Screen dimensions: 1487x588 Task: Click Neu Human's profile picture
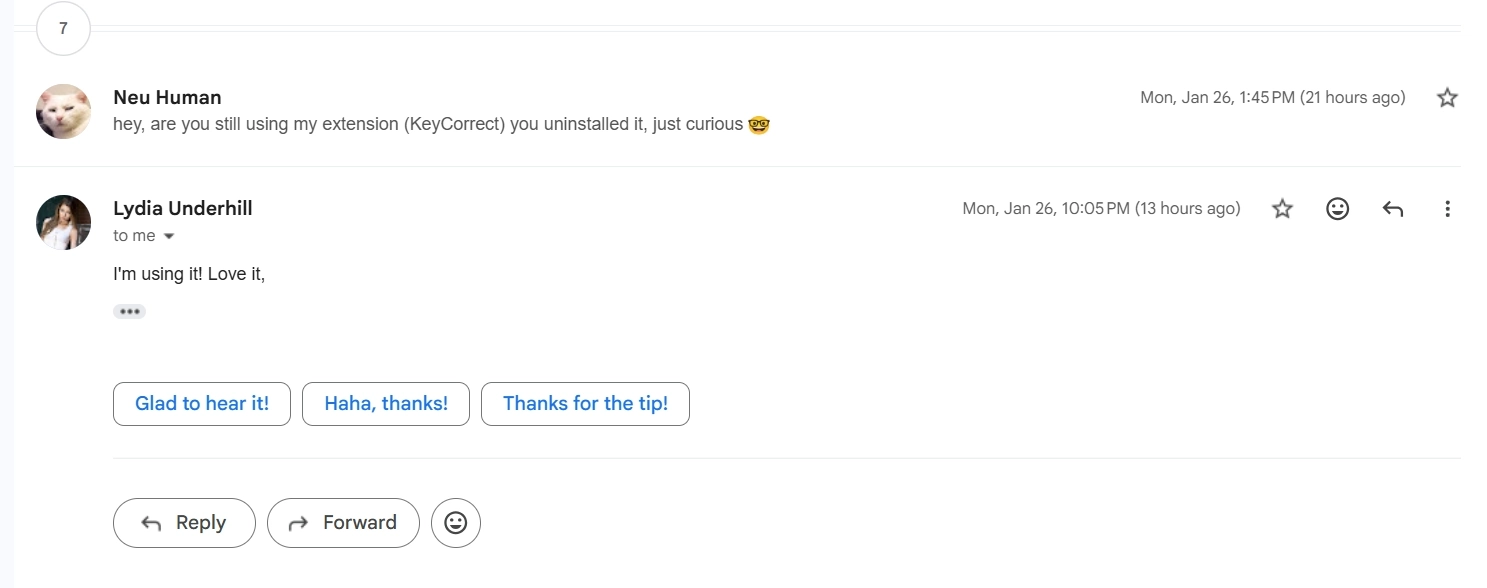[63, 110]
